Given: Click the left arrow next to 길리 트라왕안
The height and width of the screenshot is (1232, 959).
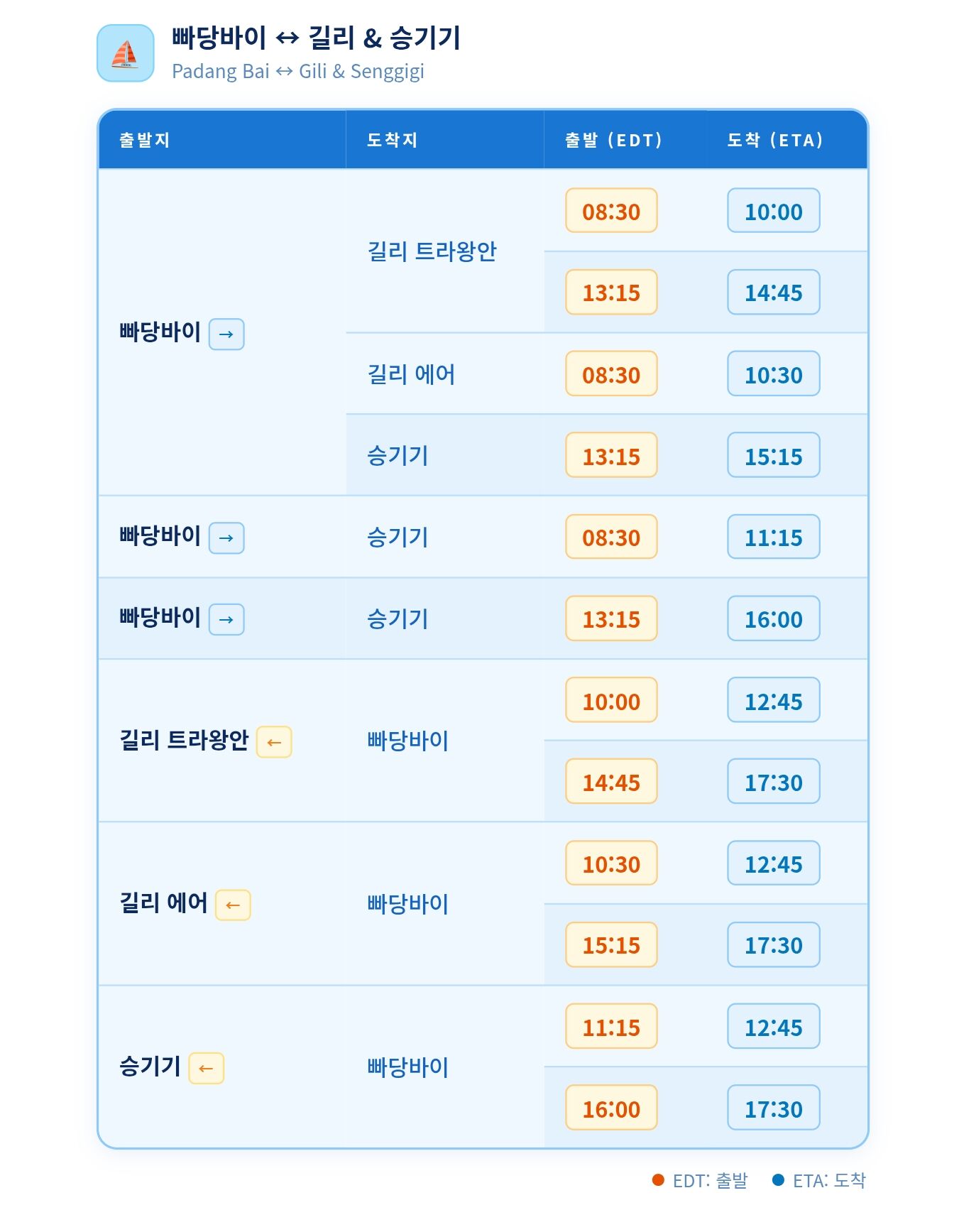Looking at the screenshot, I should 274,742.
